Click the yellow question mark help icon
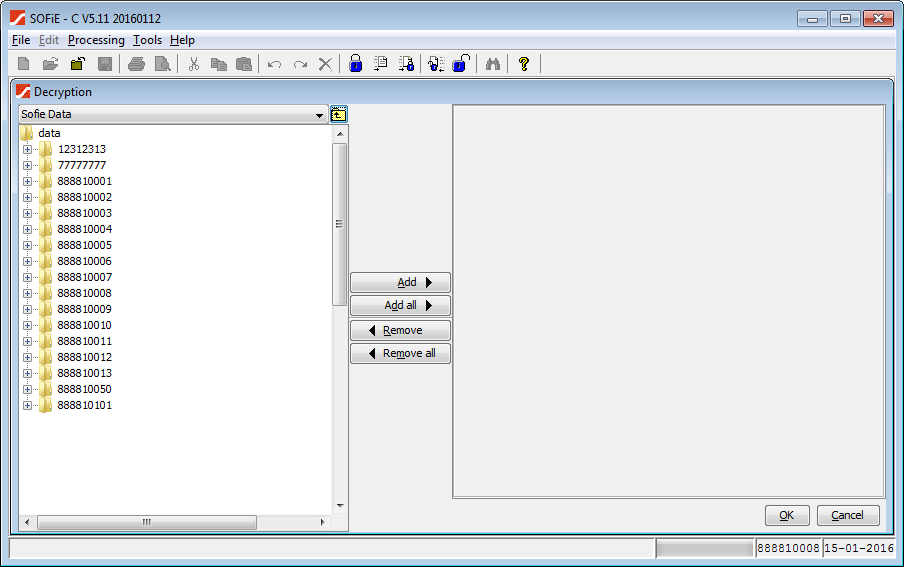Image resolution: width=904 pixels, height=567 pixels. coord(523,64)
